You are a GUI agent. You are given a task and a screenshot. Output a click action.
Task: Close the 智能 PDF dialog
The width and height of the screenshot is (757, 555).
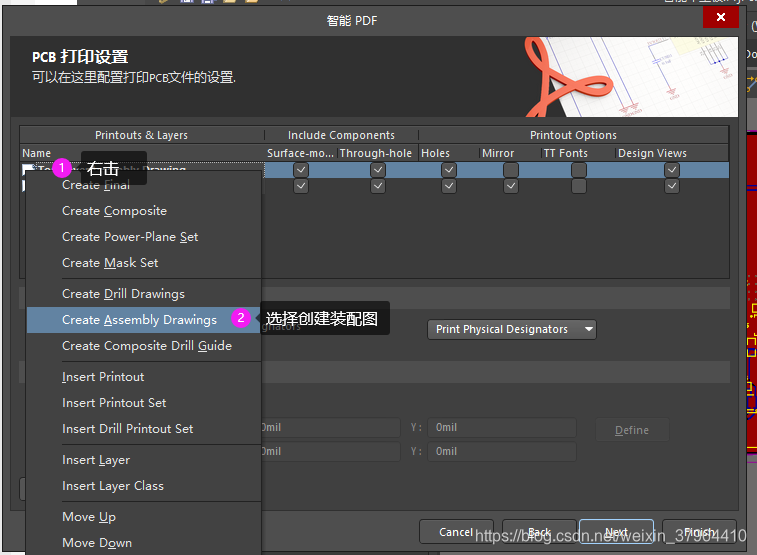(721, 17)
